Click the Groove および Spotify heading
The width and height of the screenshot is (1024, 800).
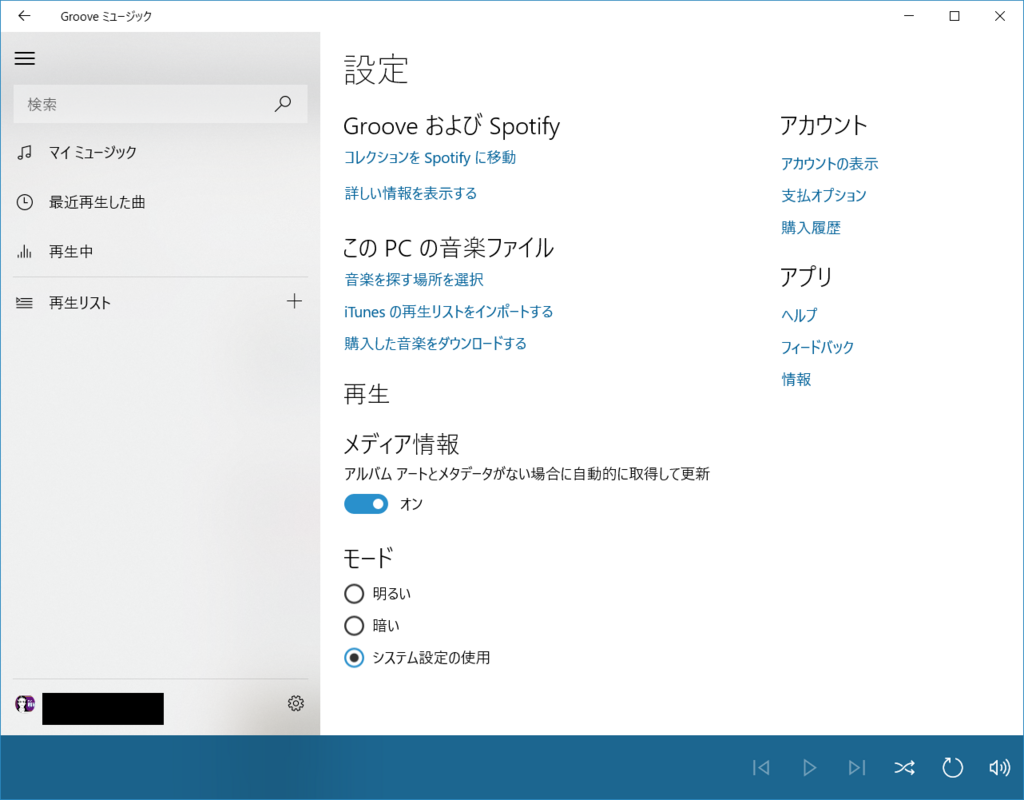pyautogui.click(x=452, y=125)
